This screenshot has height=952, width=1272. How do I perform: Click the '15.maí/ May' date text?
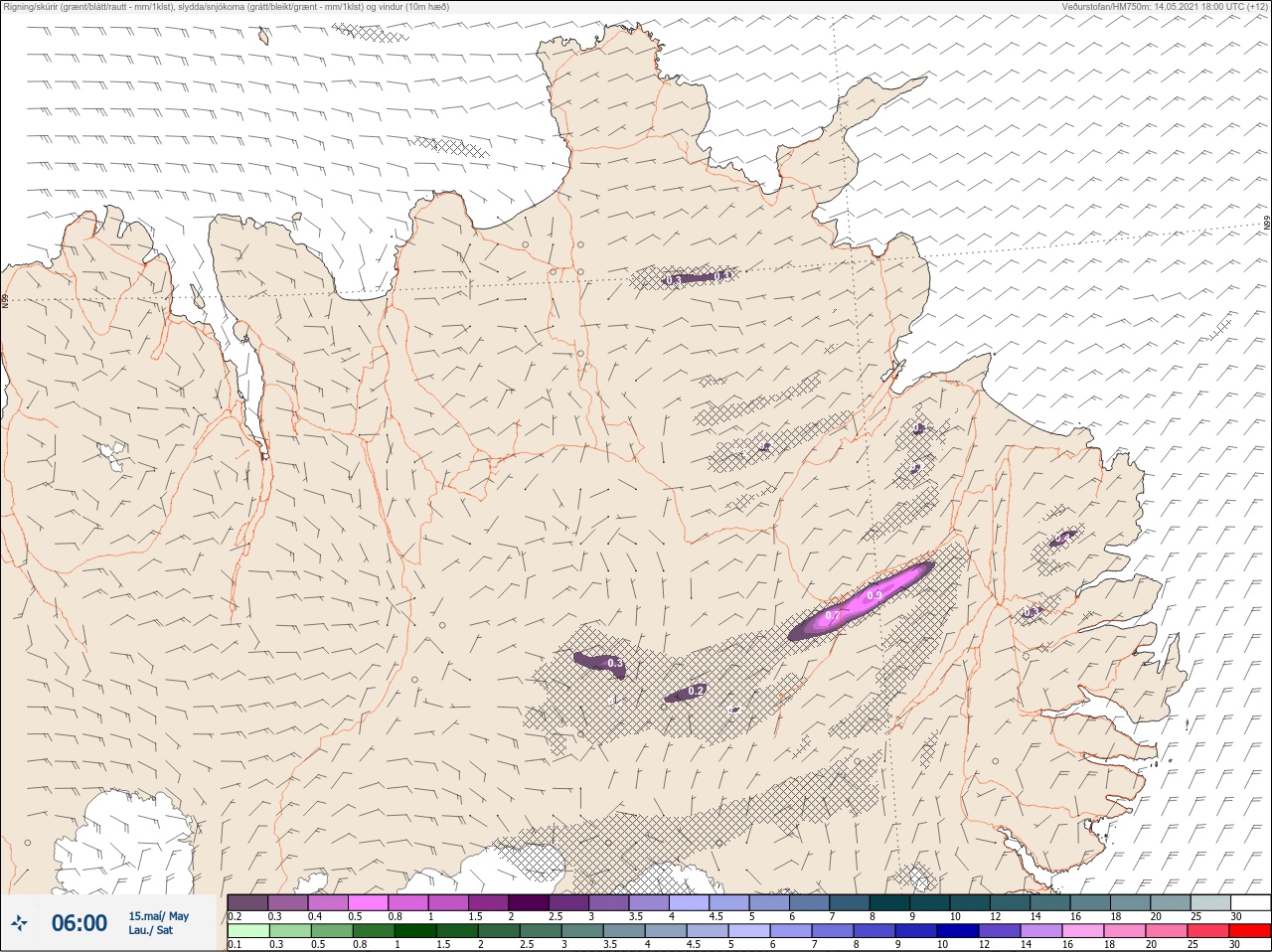pos(158,916)
